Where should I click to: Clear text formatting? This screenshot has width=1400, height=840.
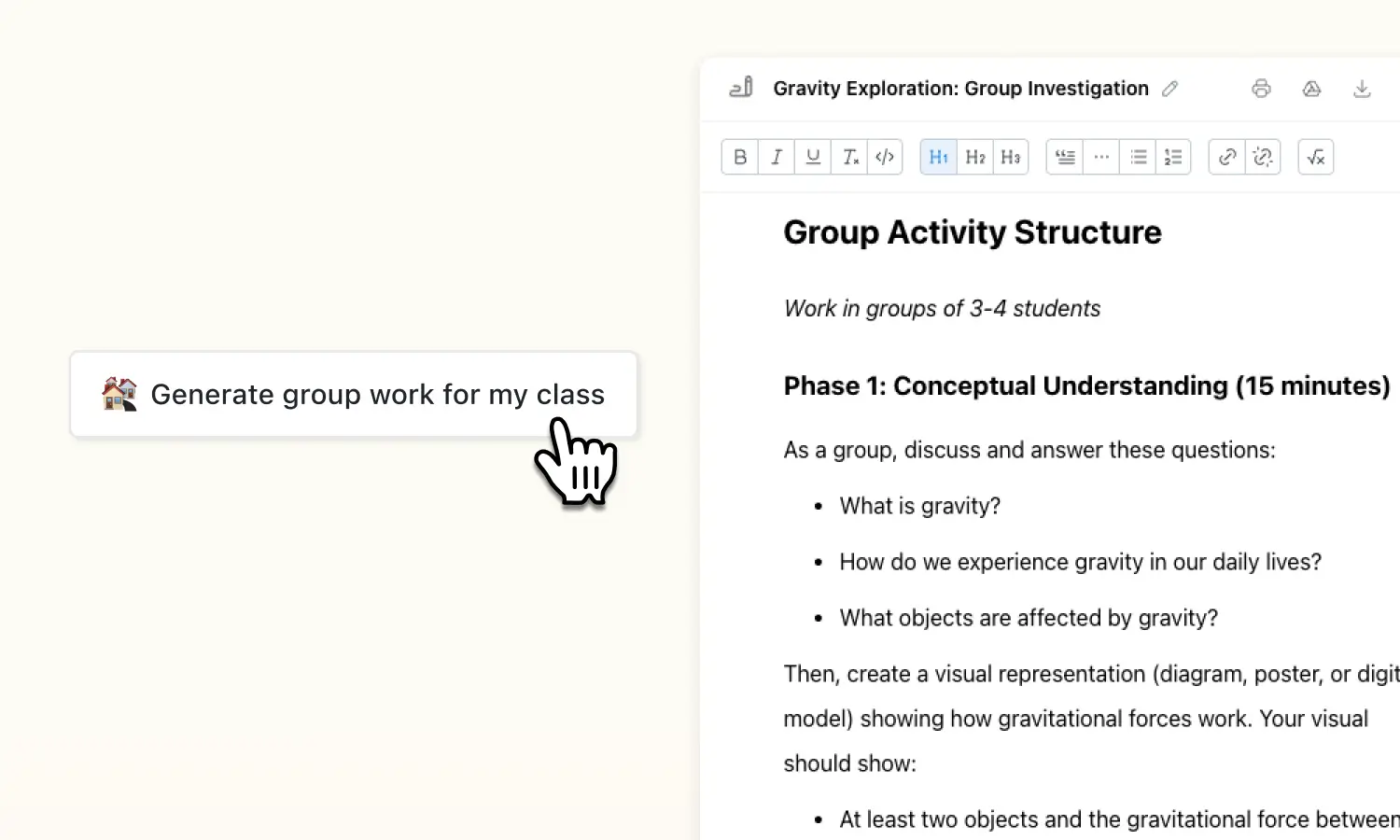point(849,157)
